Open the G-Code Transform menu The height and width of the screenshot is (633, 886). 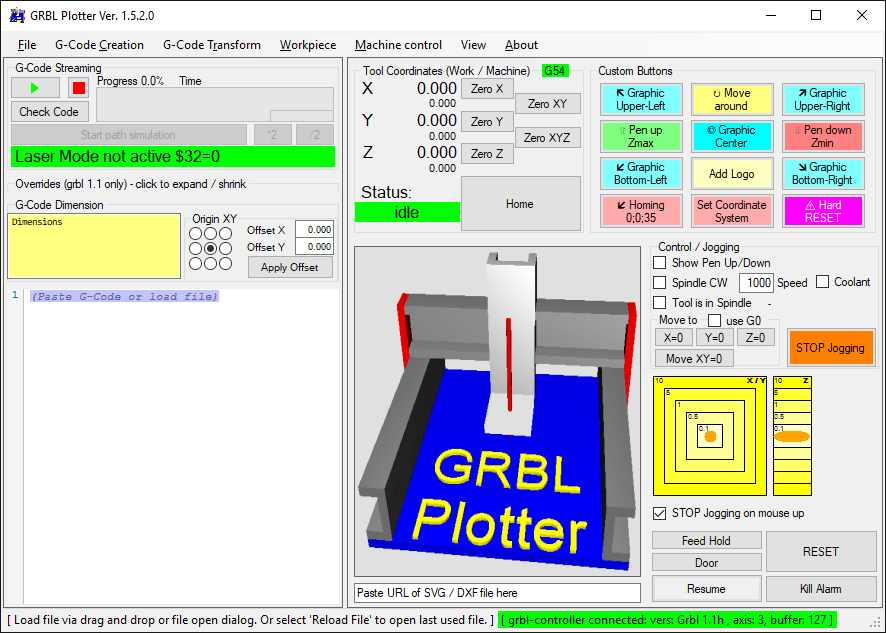click(211, 45)
